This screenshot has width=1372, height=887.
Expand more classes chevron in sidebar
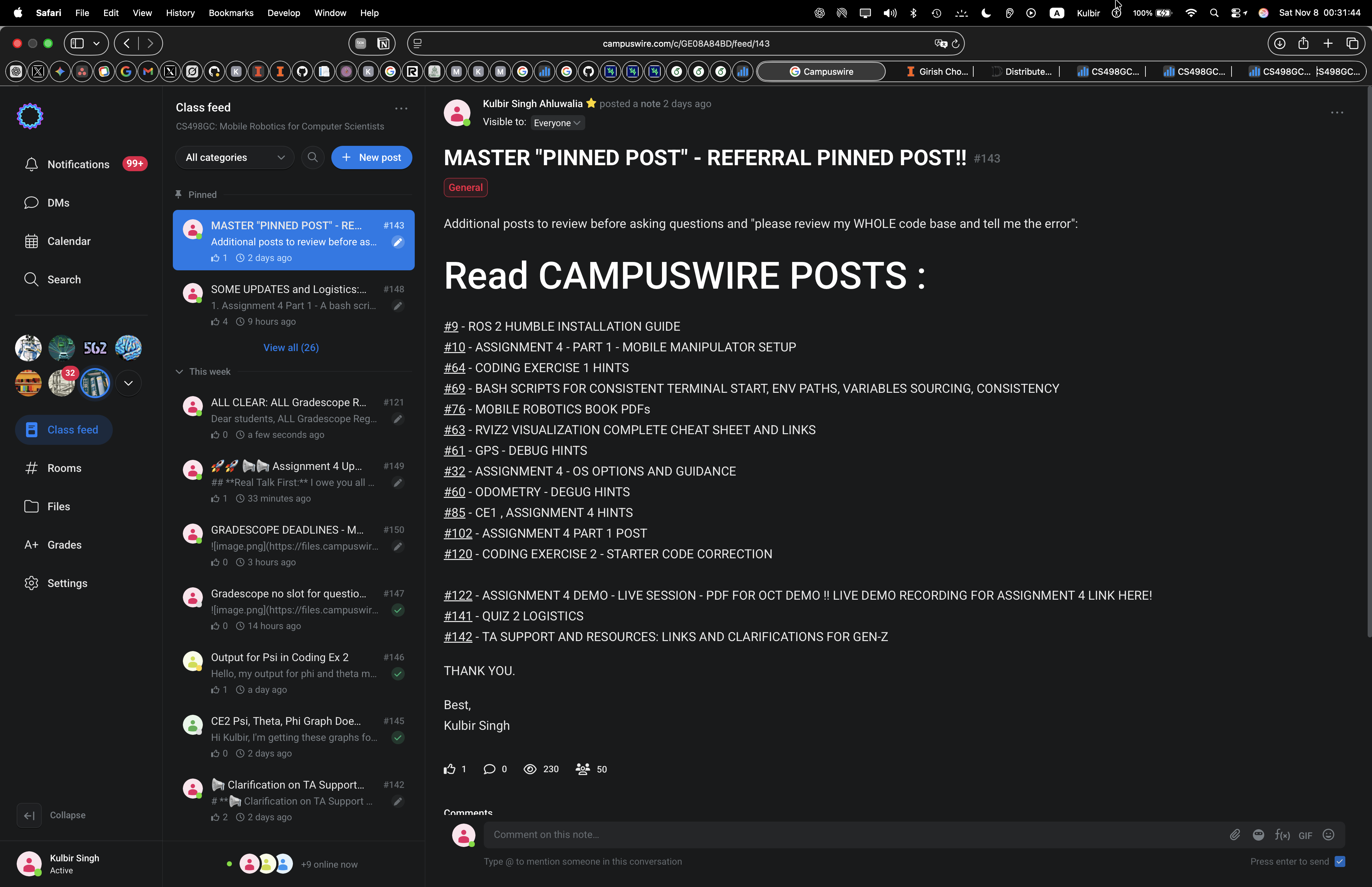click(x=128, y=383)
